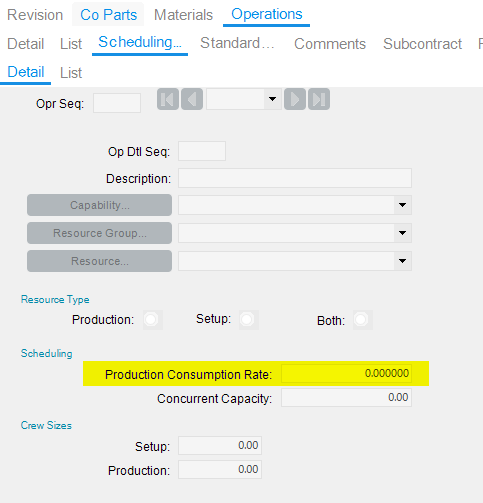Click the Resource... button
483x503 pixels.
coord(99,261)
